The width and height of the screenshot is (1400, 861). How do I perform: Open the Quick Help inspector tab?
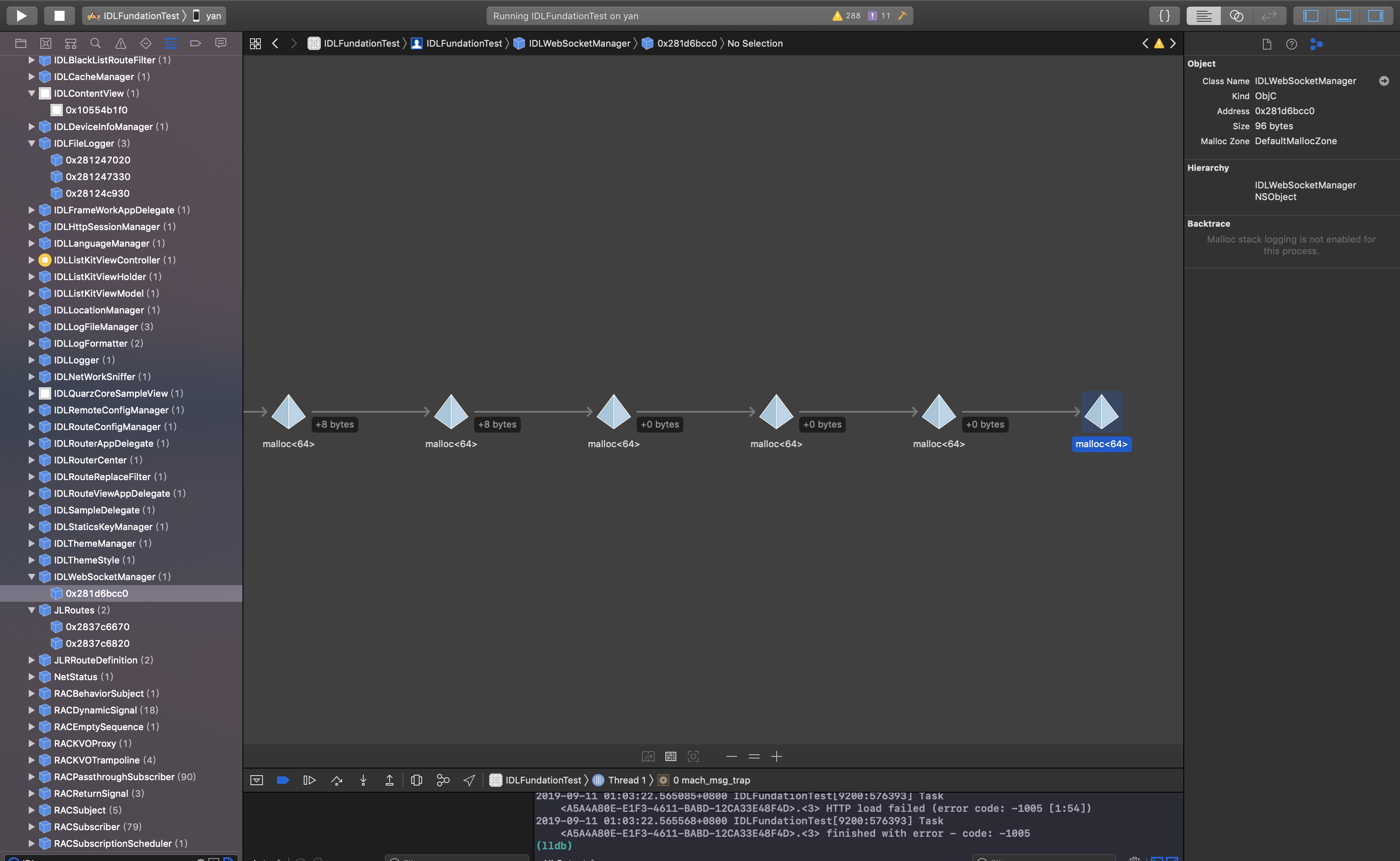pos(1291,44)
